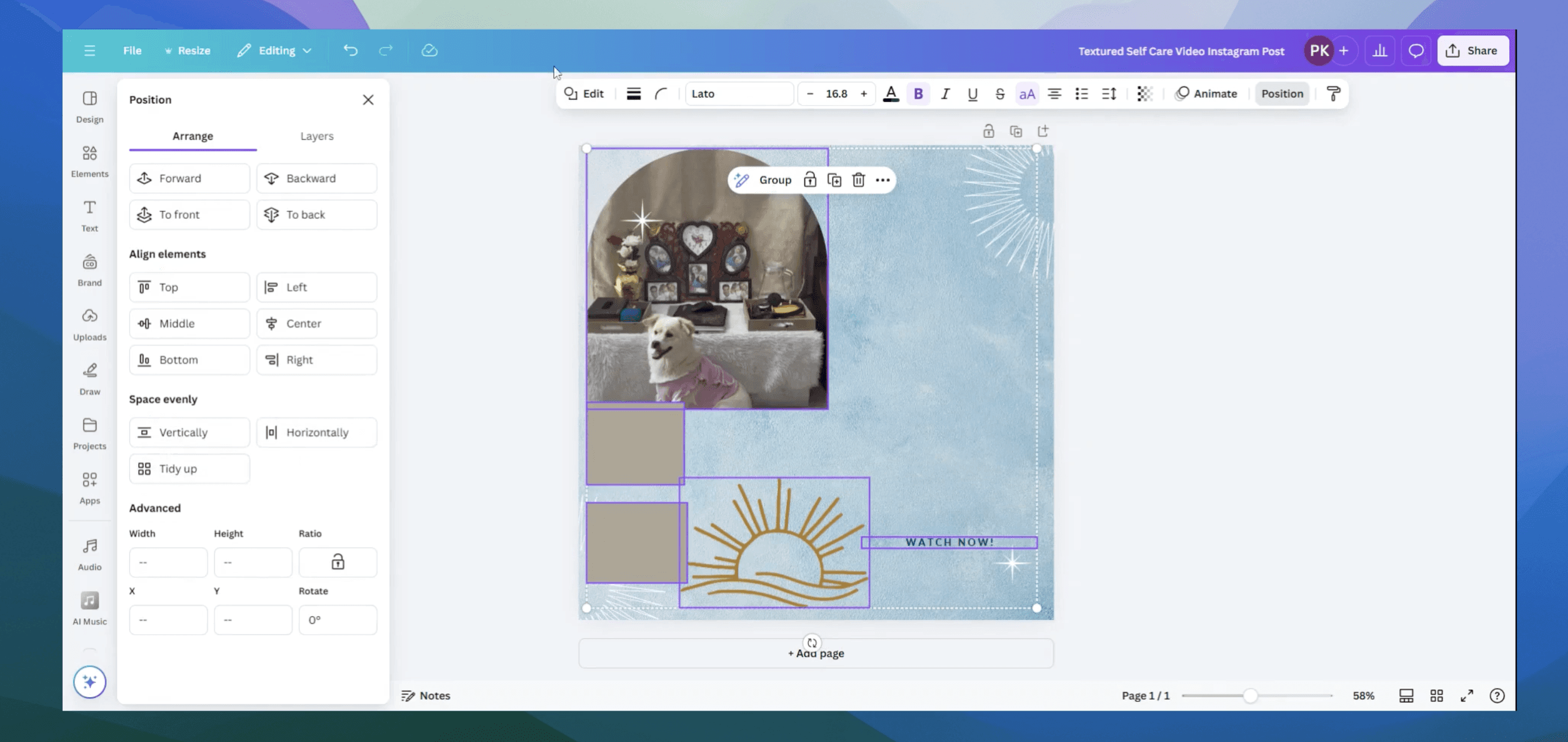This screenshot has height=742, width=1568.
Task: Open the Editing mode dropdown
Action: coord(274,51)
